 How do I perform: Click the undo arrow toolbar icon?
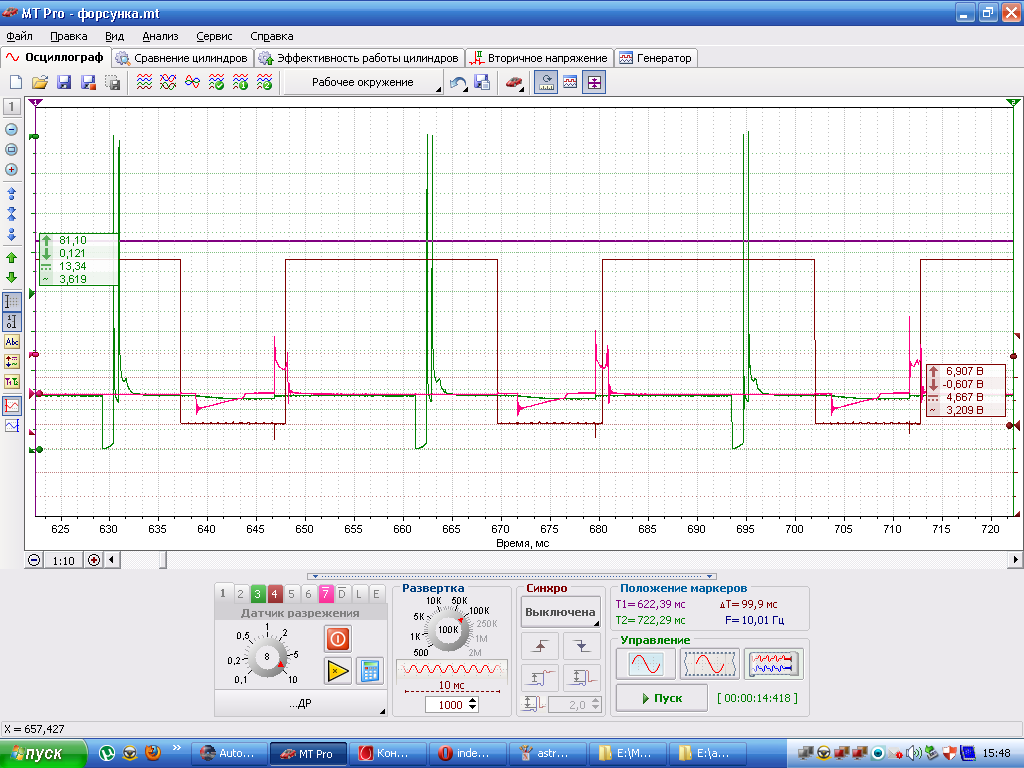458,83
